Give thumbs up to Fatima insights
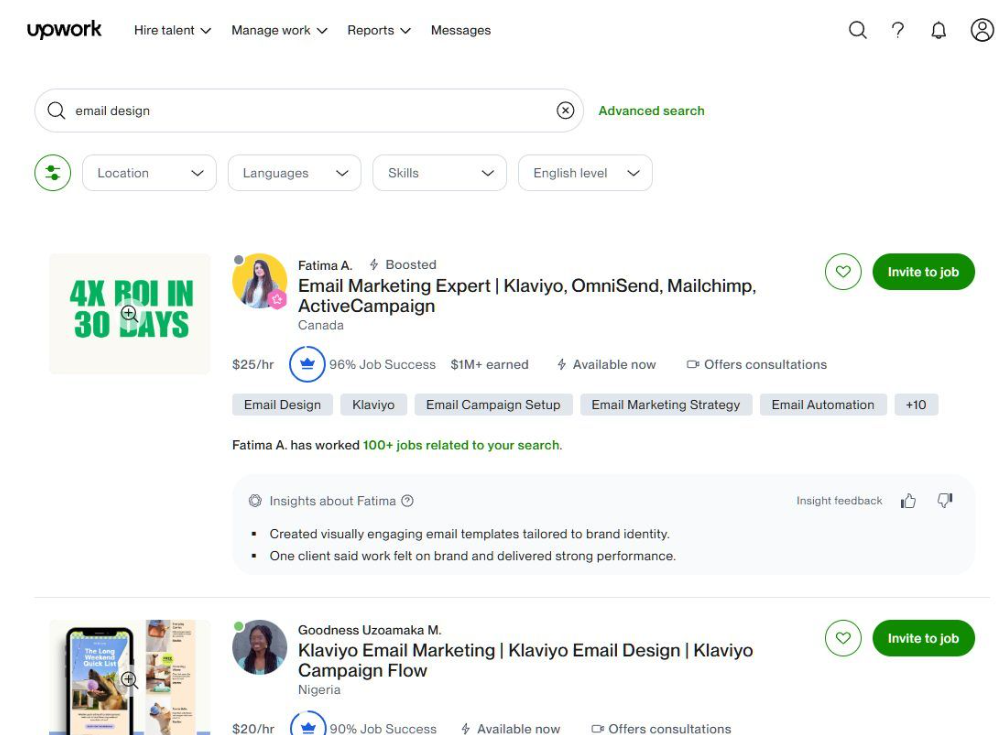This screenshot has width=996, height=735. (x=908, y=501)
